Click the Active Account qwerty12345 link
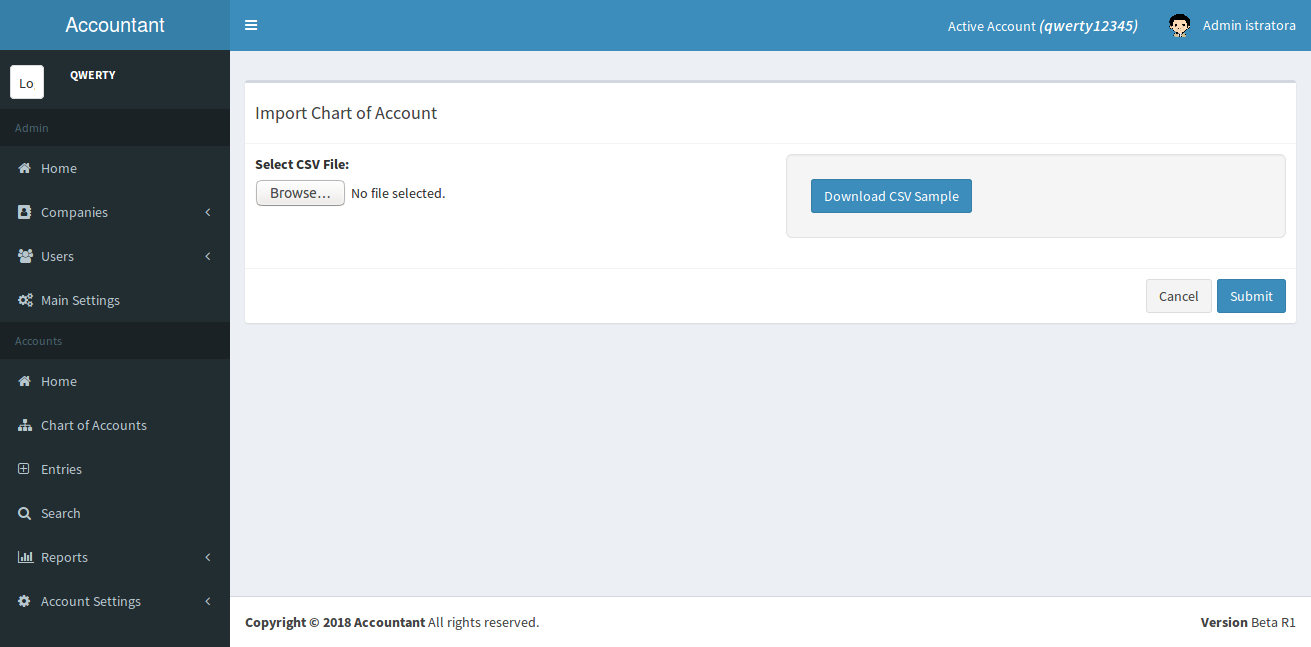Viewport: 1311px width, 647px height. coord(1043,26)
